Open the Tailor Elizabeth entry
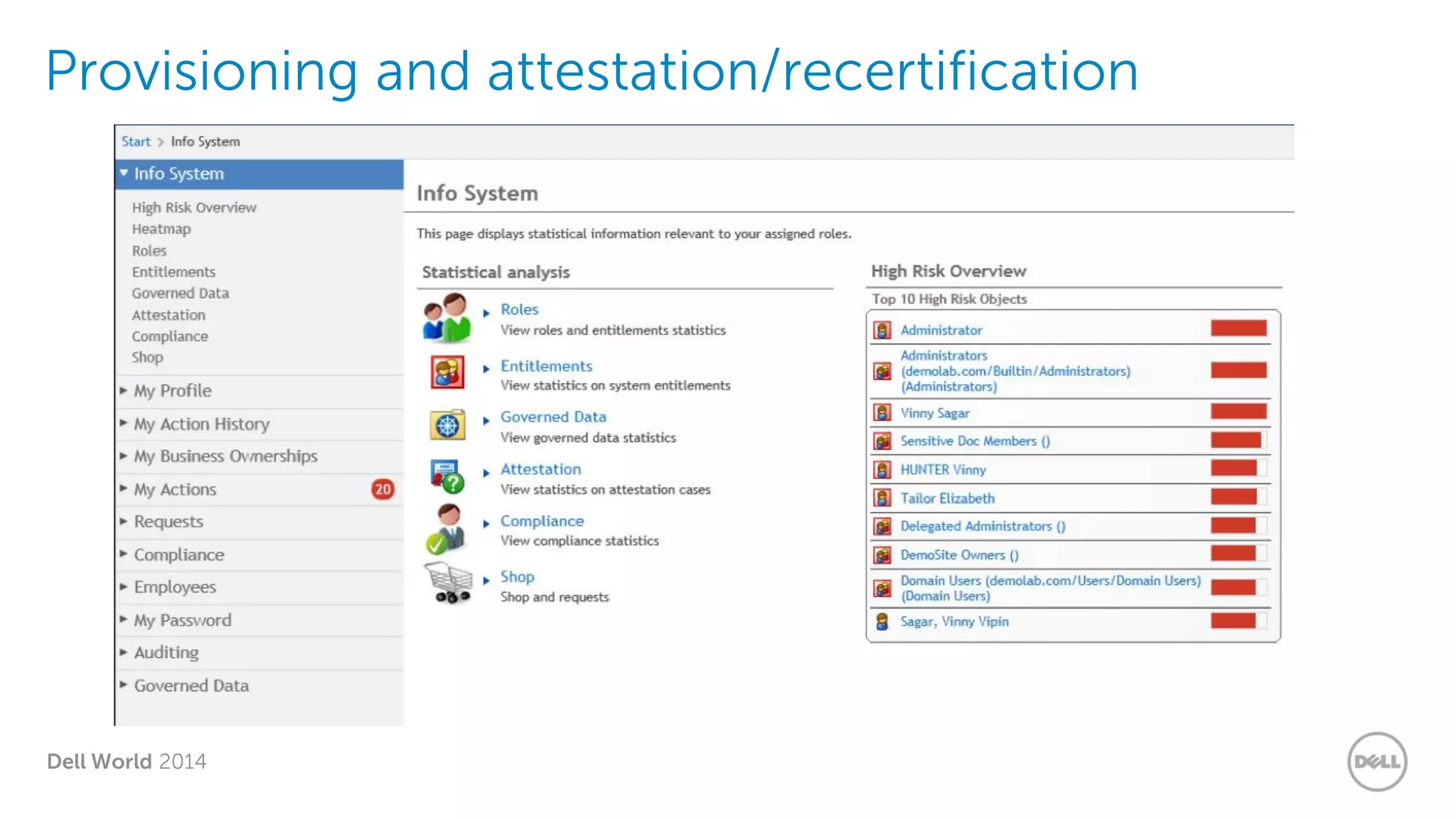The height and width of the screenshot is (819, 1456). [948, 498]
